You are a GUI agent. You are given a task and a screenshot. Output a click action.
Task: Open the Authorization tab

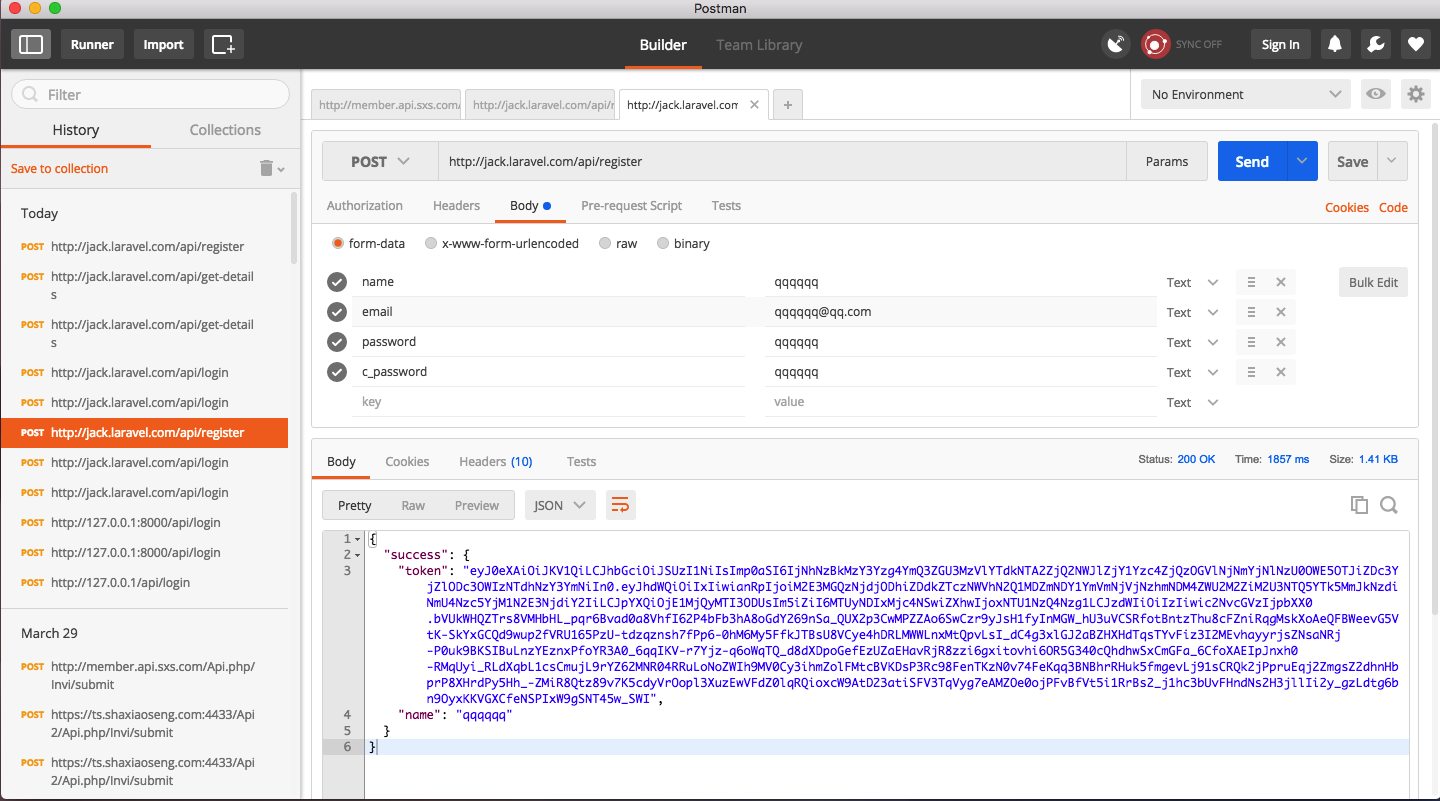[365, 205]
